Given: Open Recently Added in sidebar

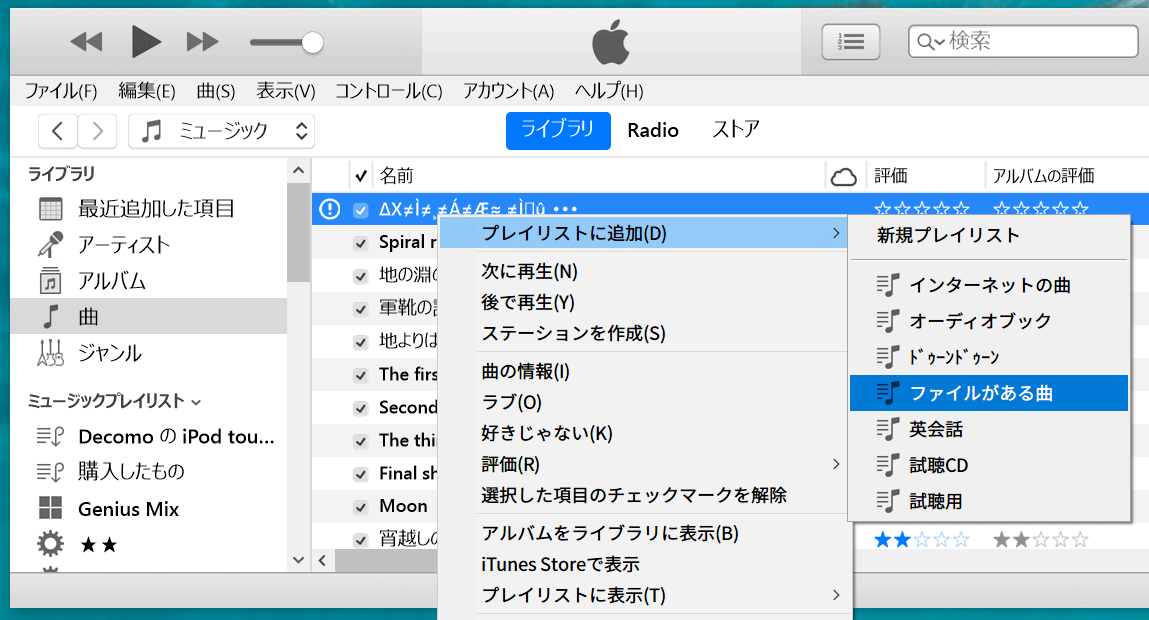Looking at the screenshot, I should pyautogui.click(x=156, y=209).
